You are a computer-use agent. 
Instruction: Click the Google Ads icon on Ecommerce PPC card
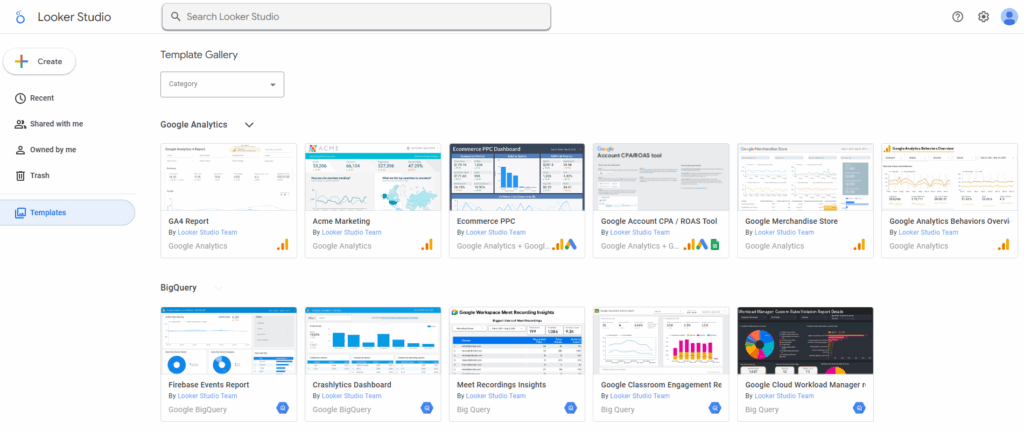(571, 245)
